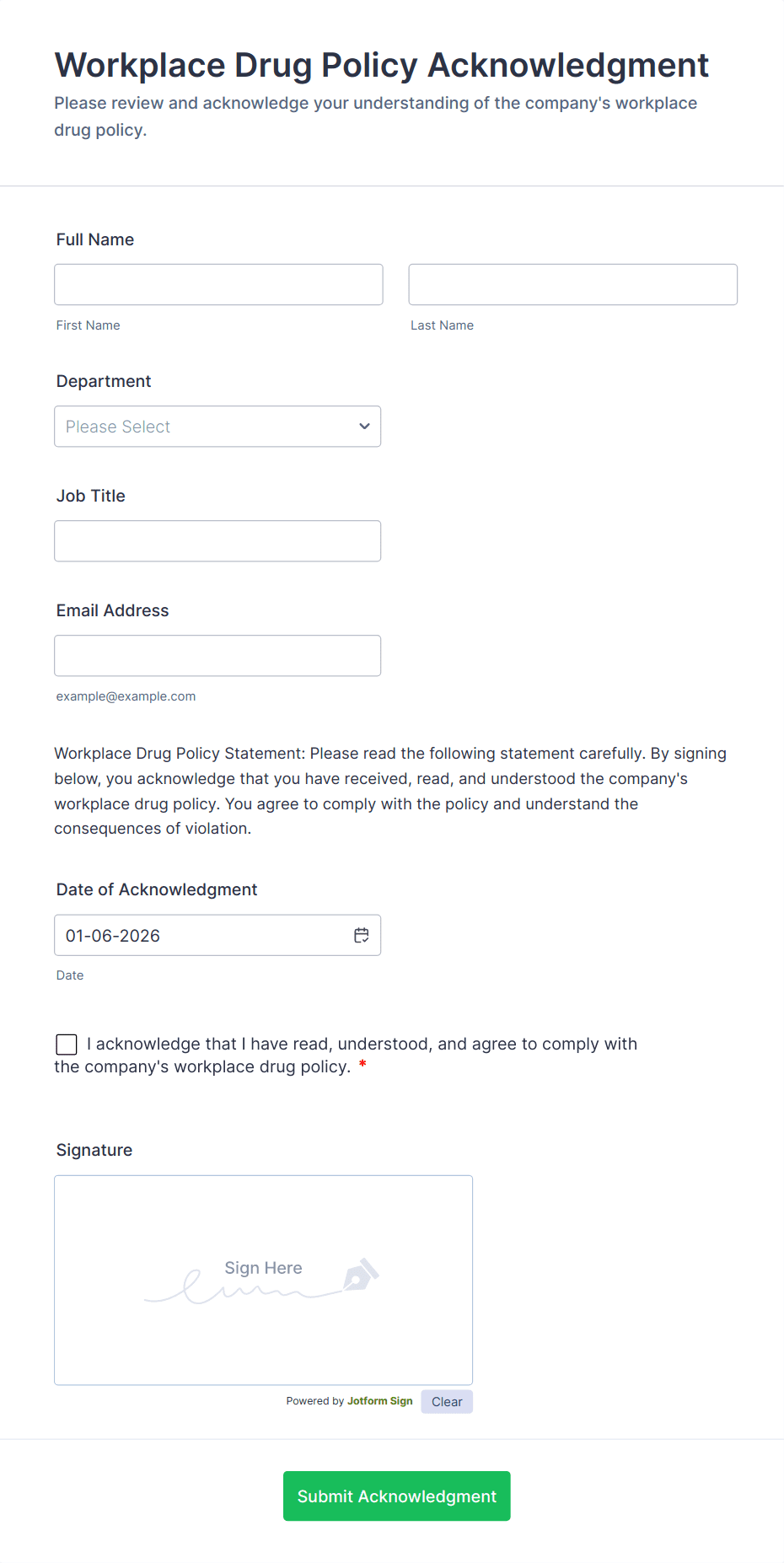Click the 'Workplace Drug Policy Acknowledgment' heading
The width and height of the screenshot is (784, 1563).
[x=382, y=65]
